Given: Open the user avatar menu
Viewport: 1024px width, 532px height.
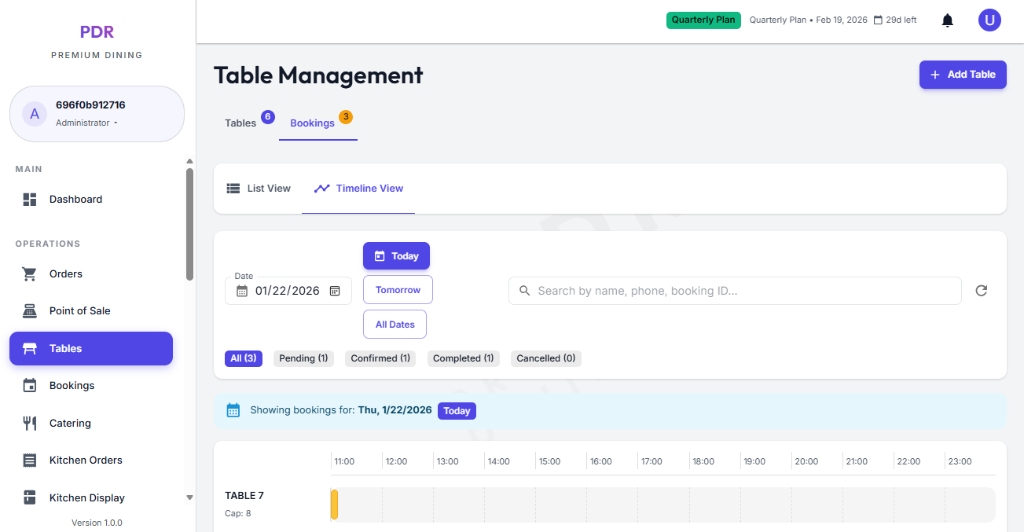Looking at the screenshot, I should [x=989, y=20].
